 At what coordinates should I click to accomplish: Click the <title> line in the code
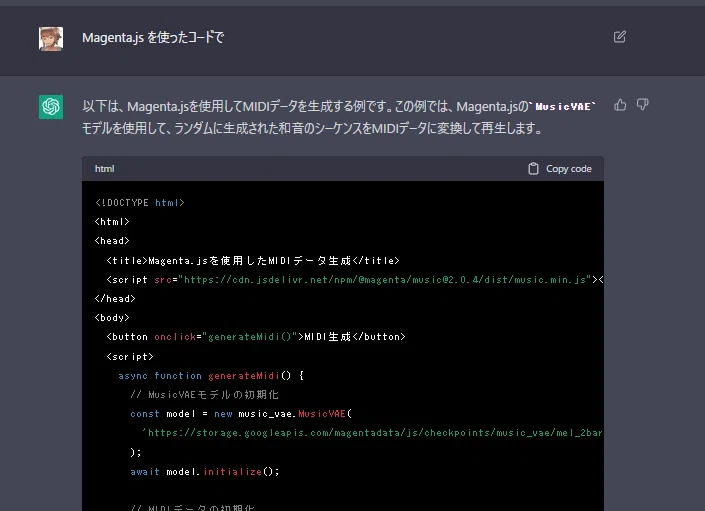[253, 261]
